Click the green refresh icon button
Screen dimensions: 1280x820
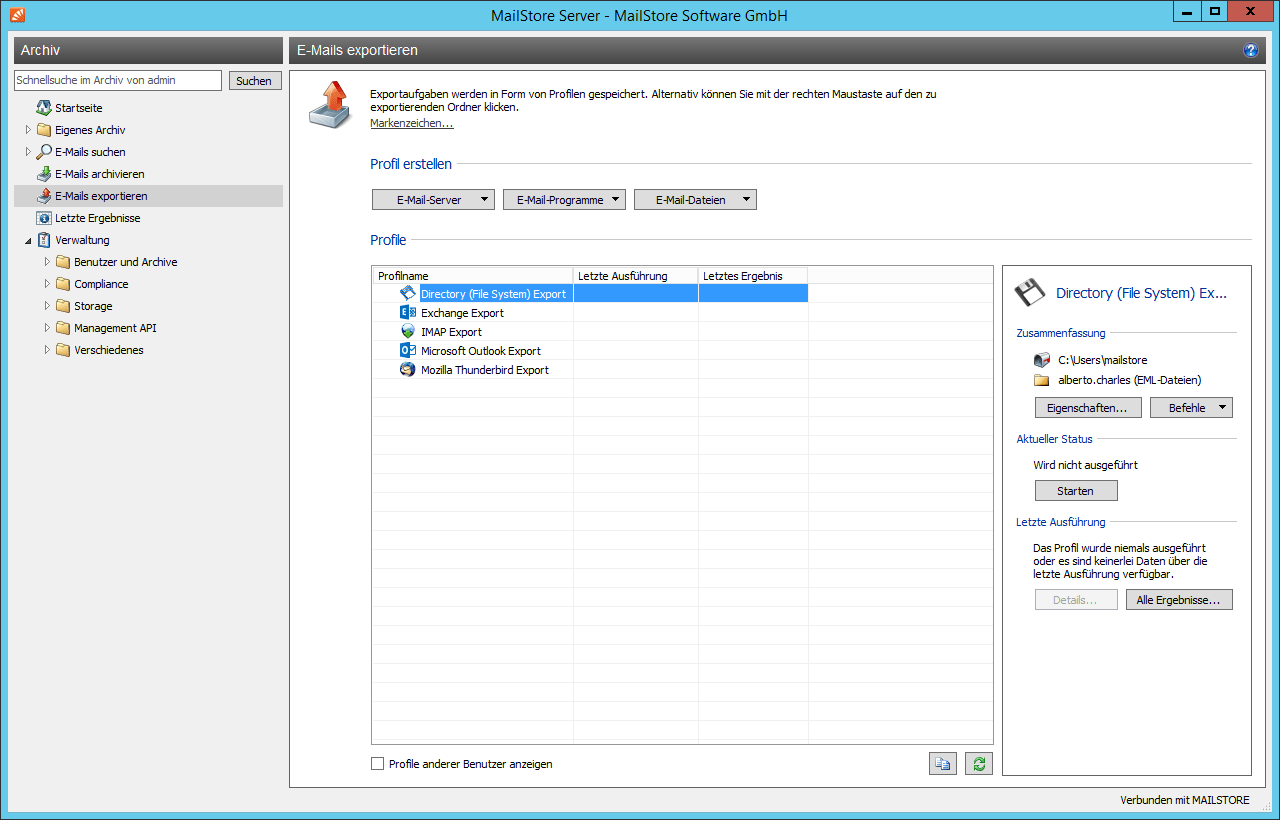click(x=979, y=764)
